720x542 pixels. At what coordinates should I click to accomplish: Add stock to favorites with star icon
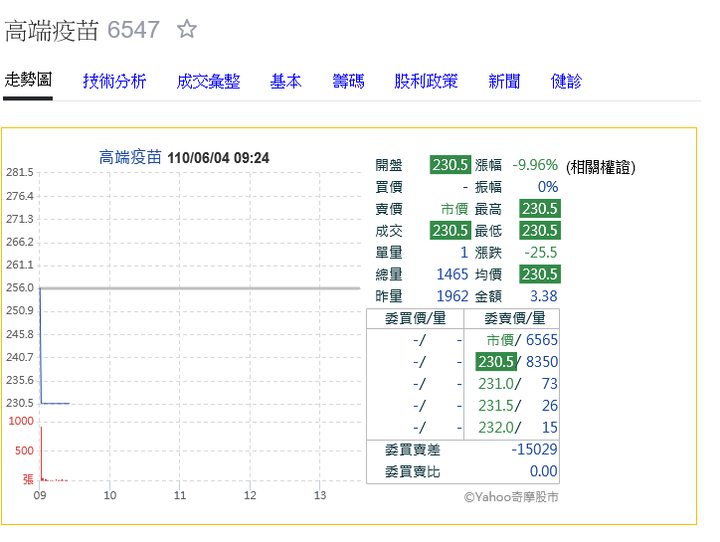[x=187, y=29]
